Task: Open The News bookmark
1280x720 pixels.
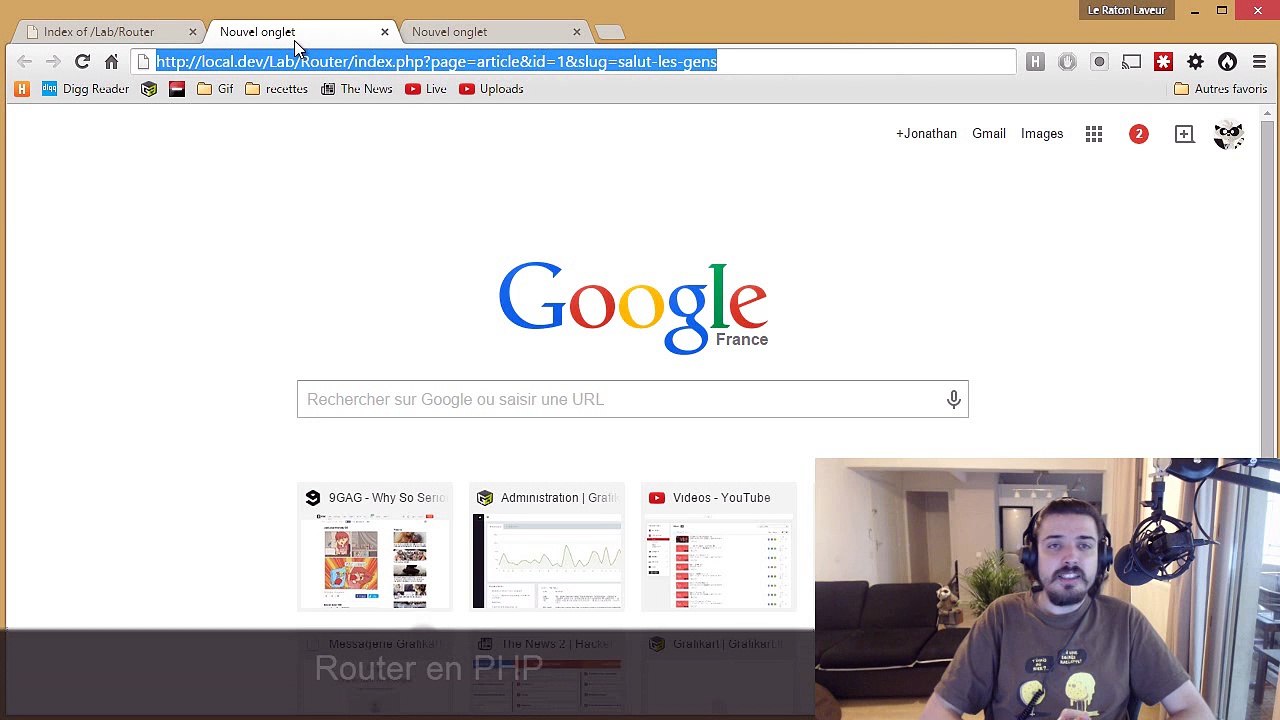Action: [356, 89]
